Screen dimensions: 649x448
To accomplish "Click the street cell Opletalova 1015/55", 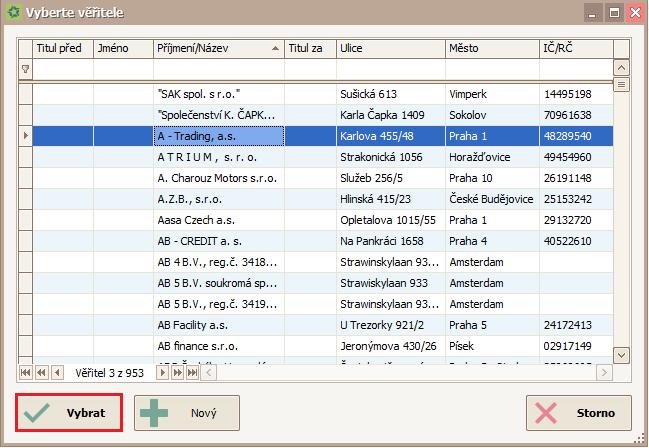I will (x=391, y=220).
